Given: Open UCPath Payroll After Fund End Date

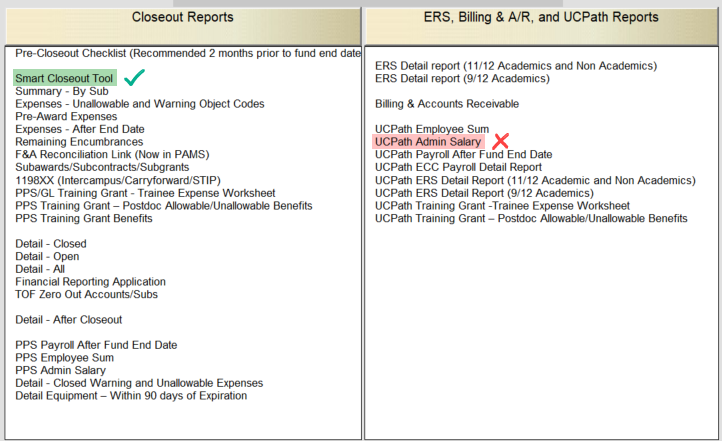Looking at the screenshot, I should pos(463,155).
